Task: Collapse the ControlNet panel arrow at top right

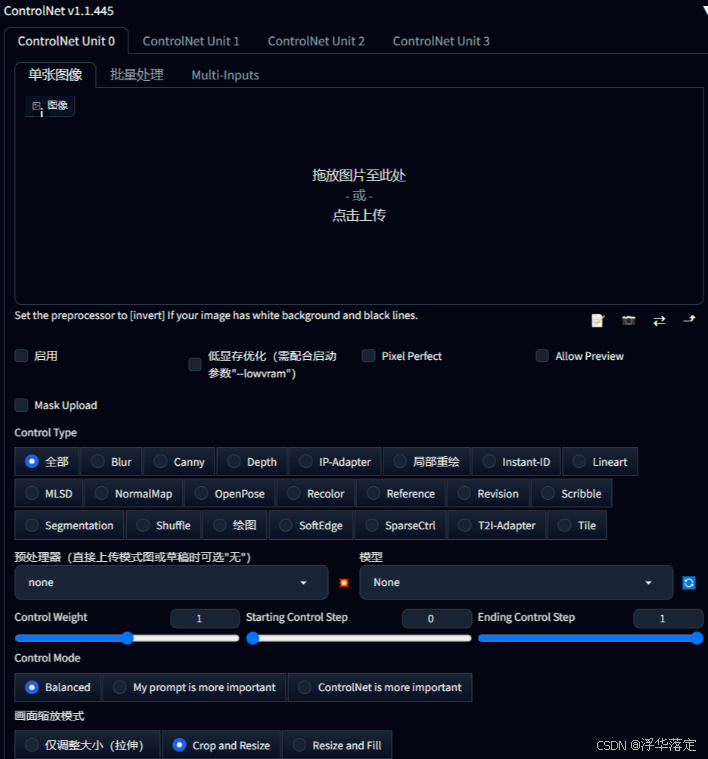Action: 705,10
